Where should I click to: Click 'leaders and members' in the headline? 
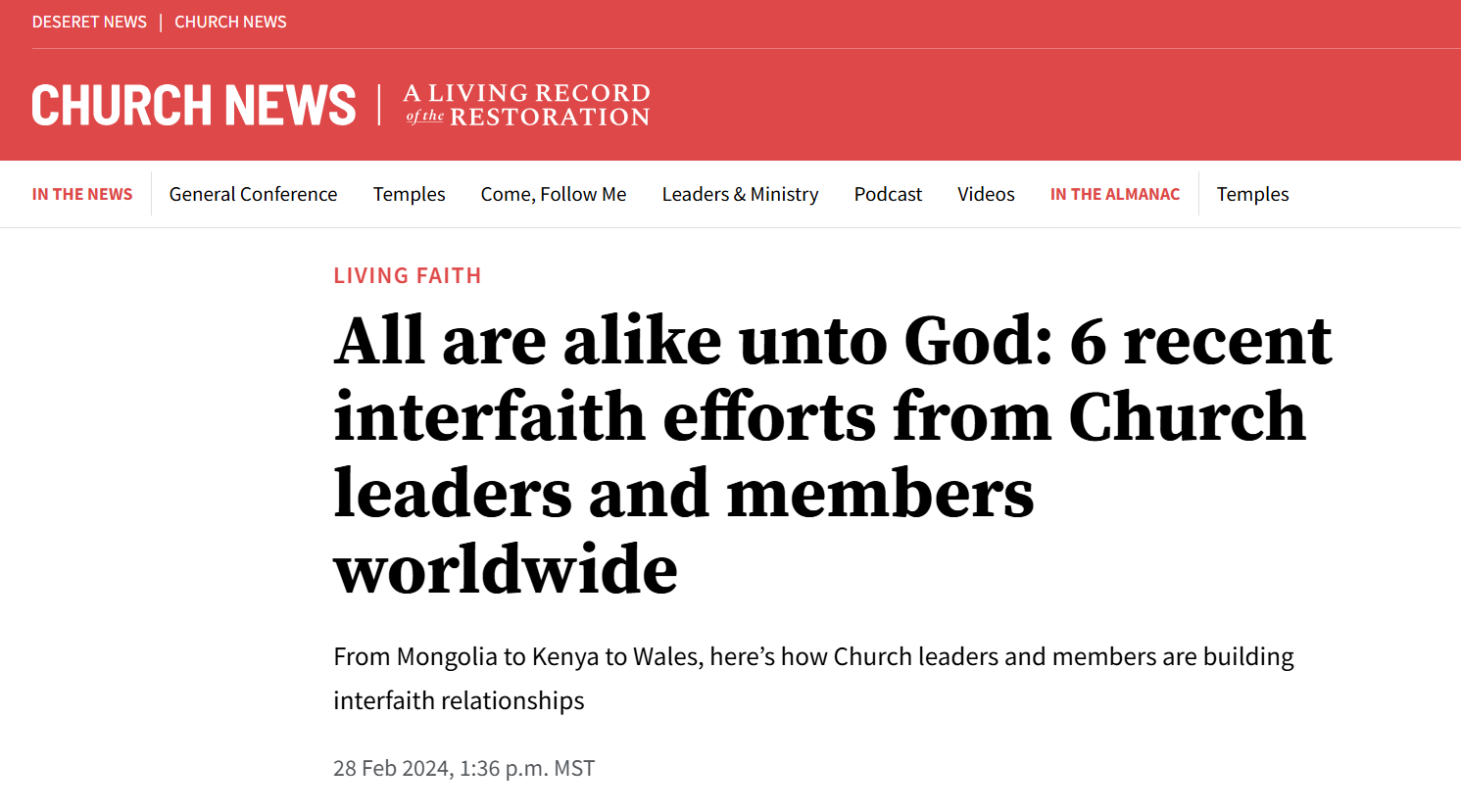(683, 494)
